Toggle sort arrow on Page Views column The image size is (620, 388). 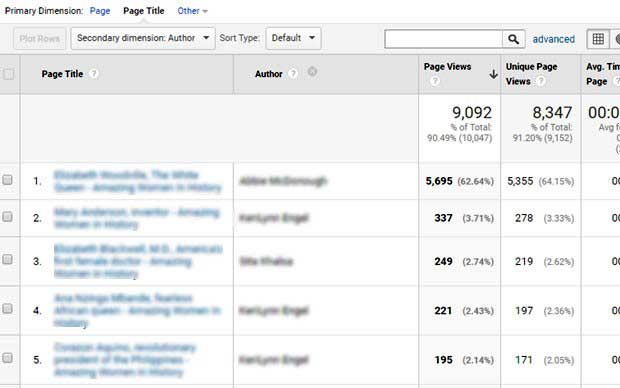[493, 74]
